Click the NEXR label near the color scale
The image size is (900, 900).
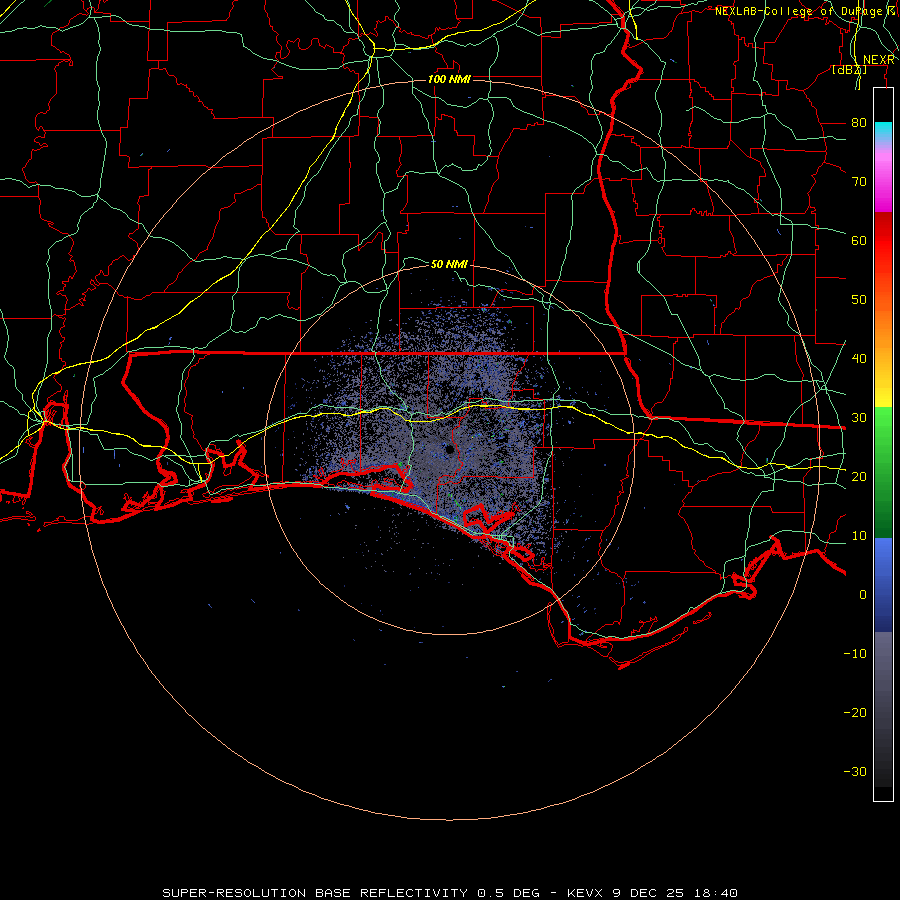[878, 60]
